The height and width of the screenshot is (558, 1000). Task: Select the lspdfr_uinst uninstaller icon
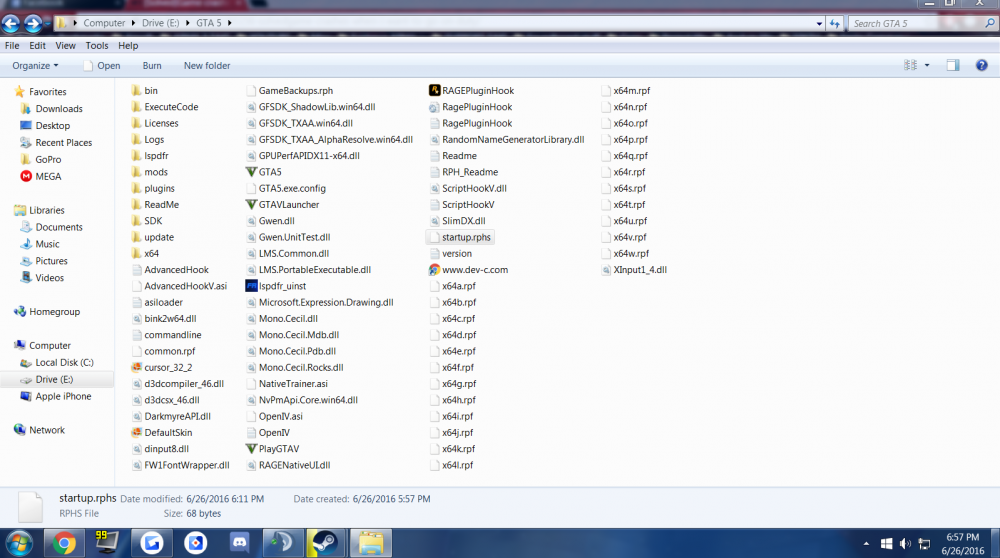(251, 286)
